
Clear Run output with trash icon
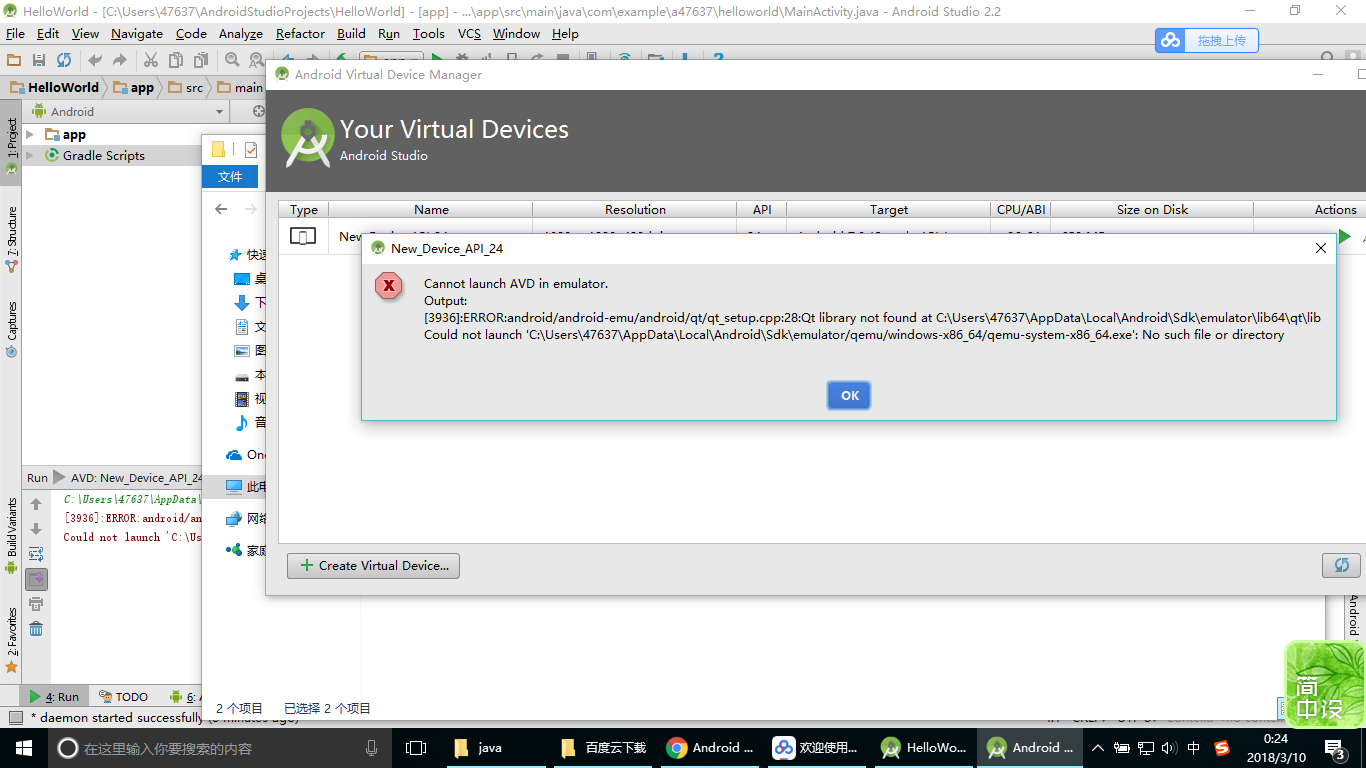coord(36,629)
